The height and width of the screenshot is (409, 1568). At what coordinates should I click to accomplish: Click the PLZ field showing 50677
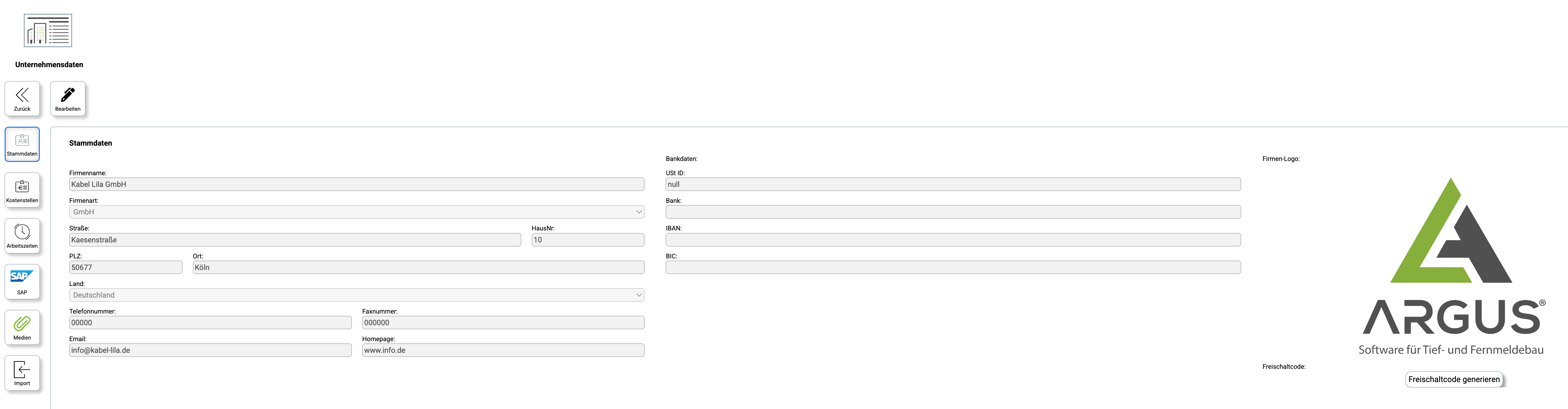point(125,268)
